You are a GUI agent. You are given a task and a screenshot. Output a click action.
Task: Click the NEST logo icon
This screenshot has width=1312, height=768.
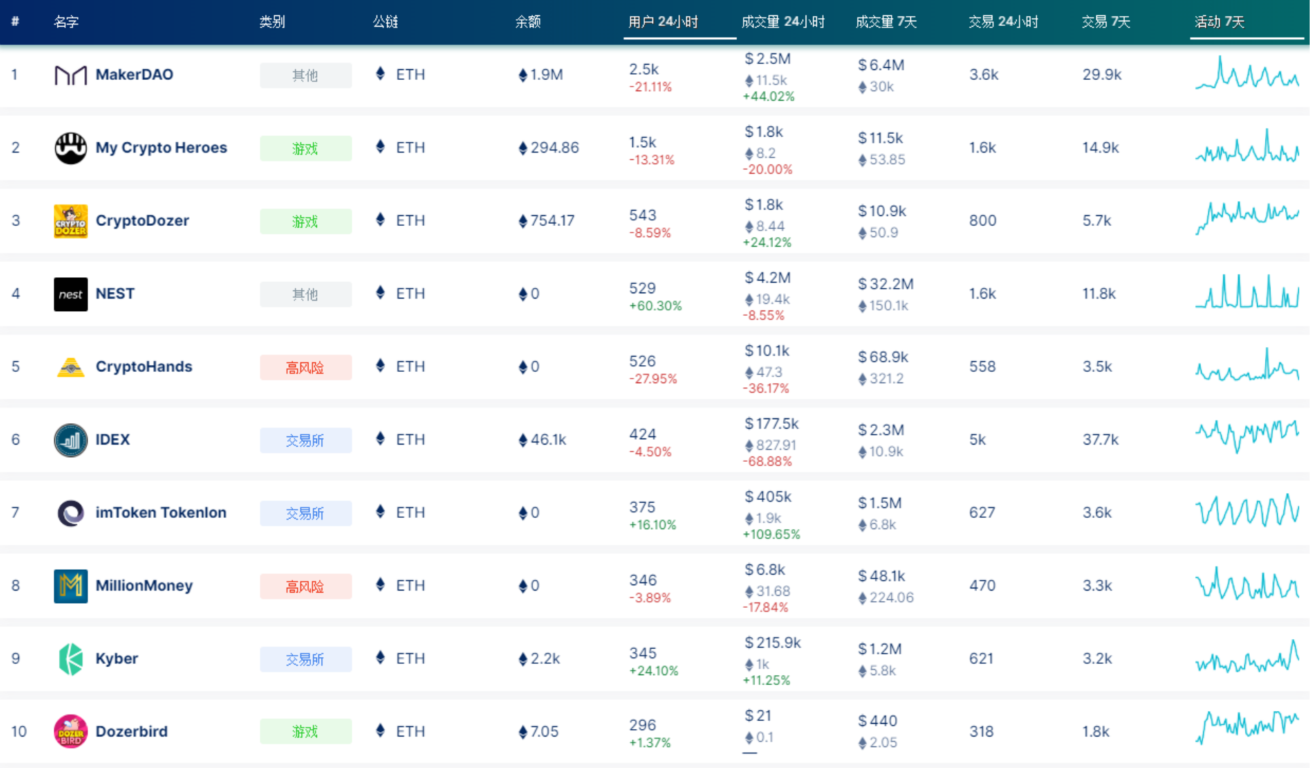coord(71,294)
